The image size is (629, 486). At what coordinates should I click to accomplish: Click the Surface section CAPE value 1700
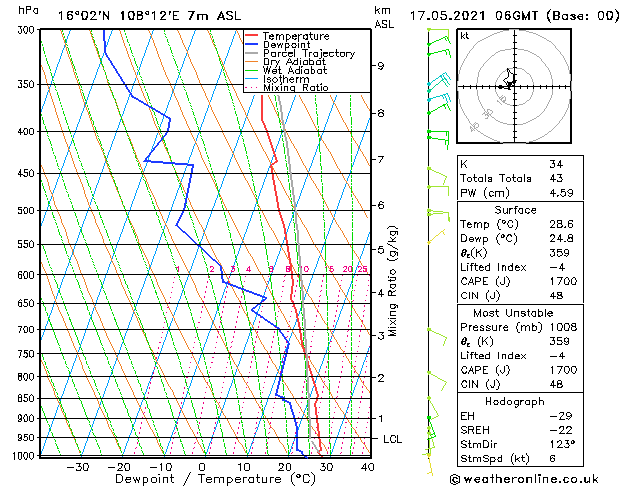click(x=563, y=281)
